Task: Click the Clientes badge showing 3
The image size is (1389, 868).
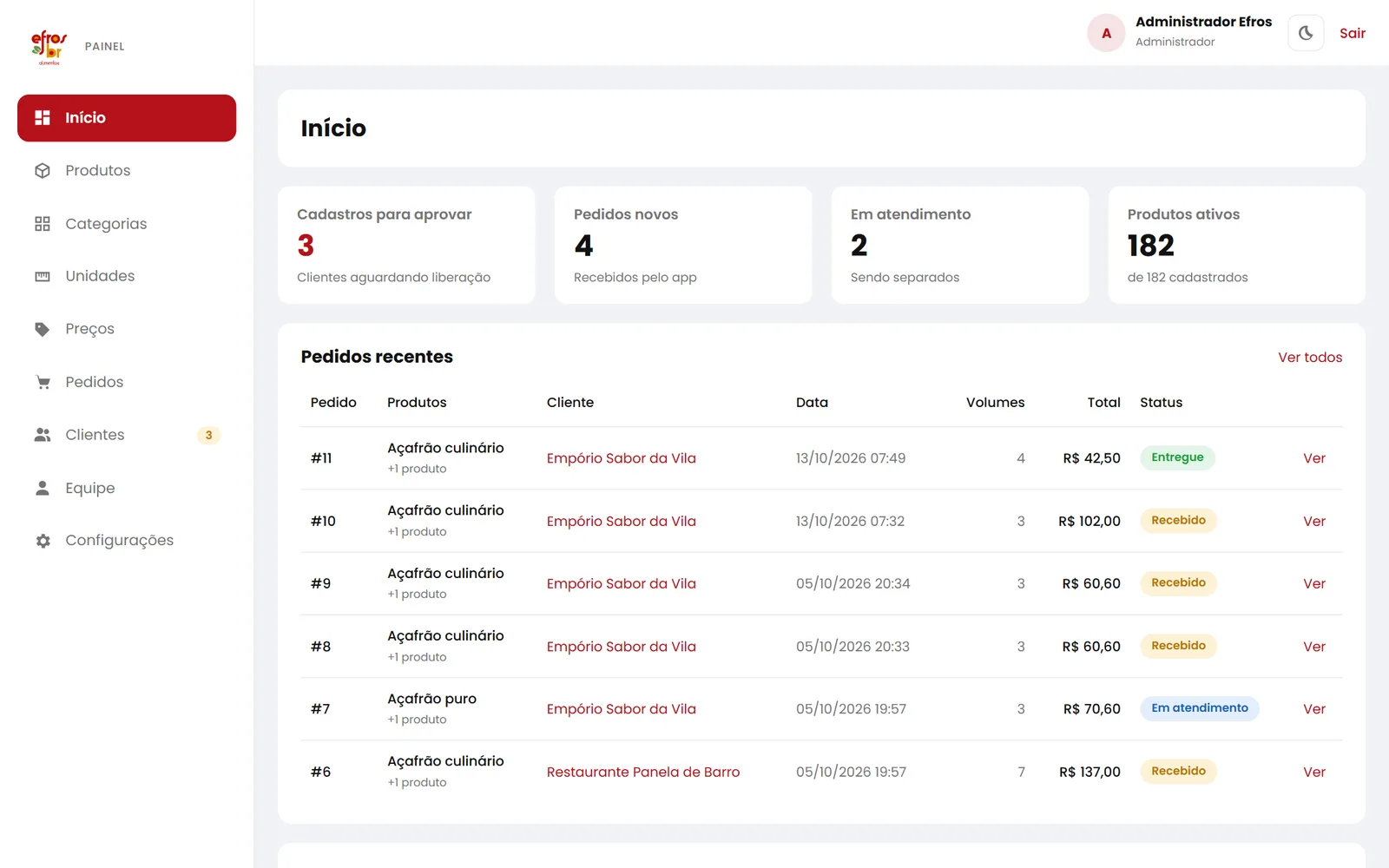Action: [208, 435]
